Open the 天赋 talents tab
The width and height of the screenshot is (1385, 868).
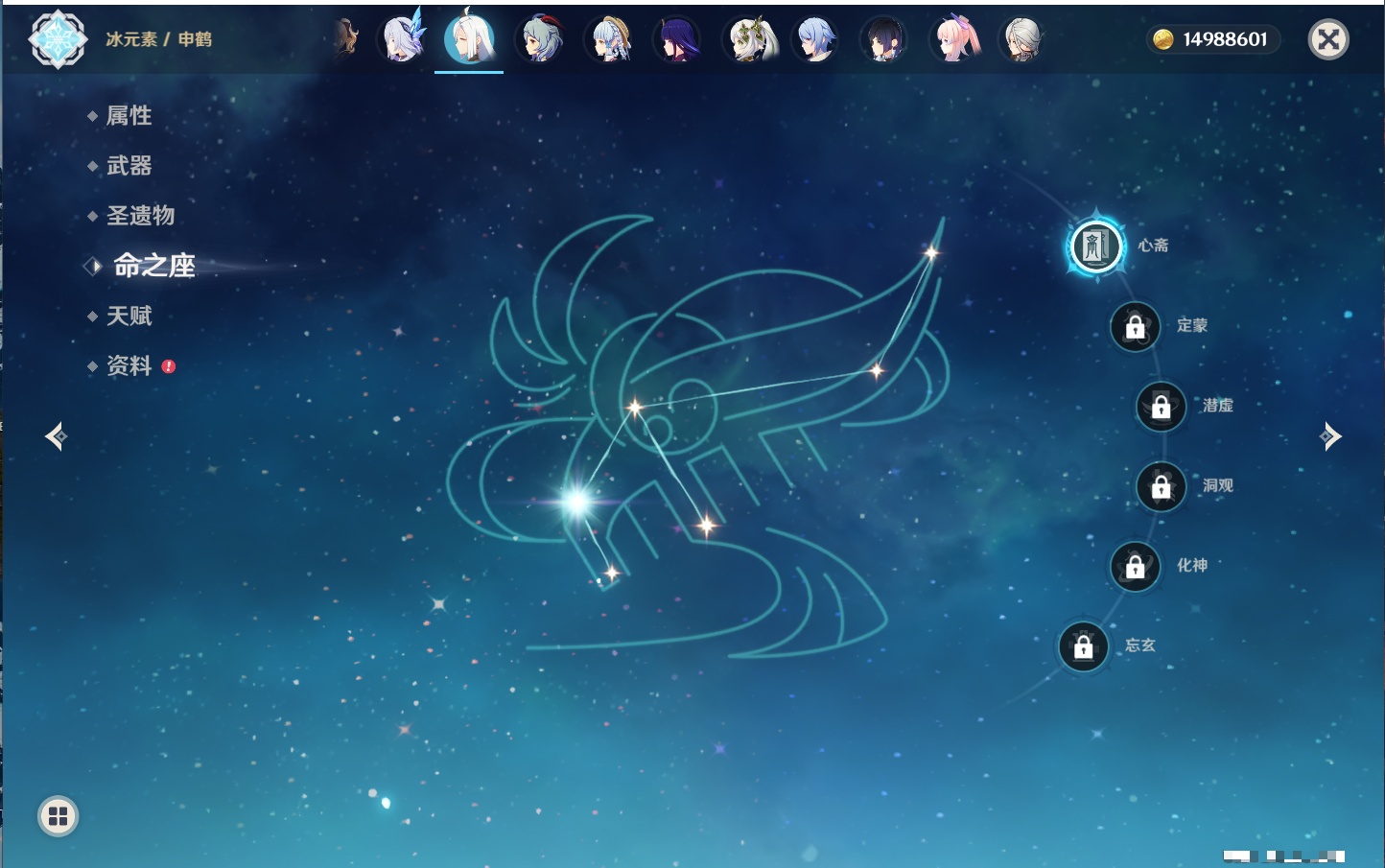pyautogui.click(x=129, y=316)
